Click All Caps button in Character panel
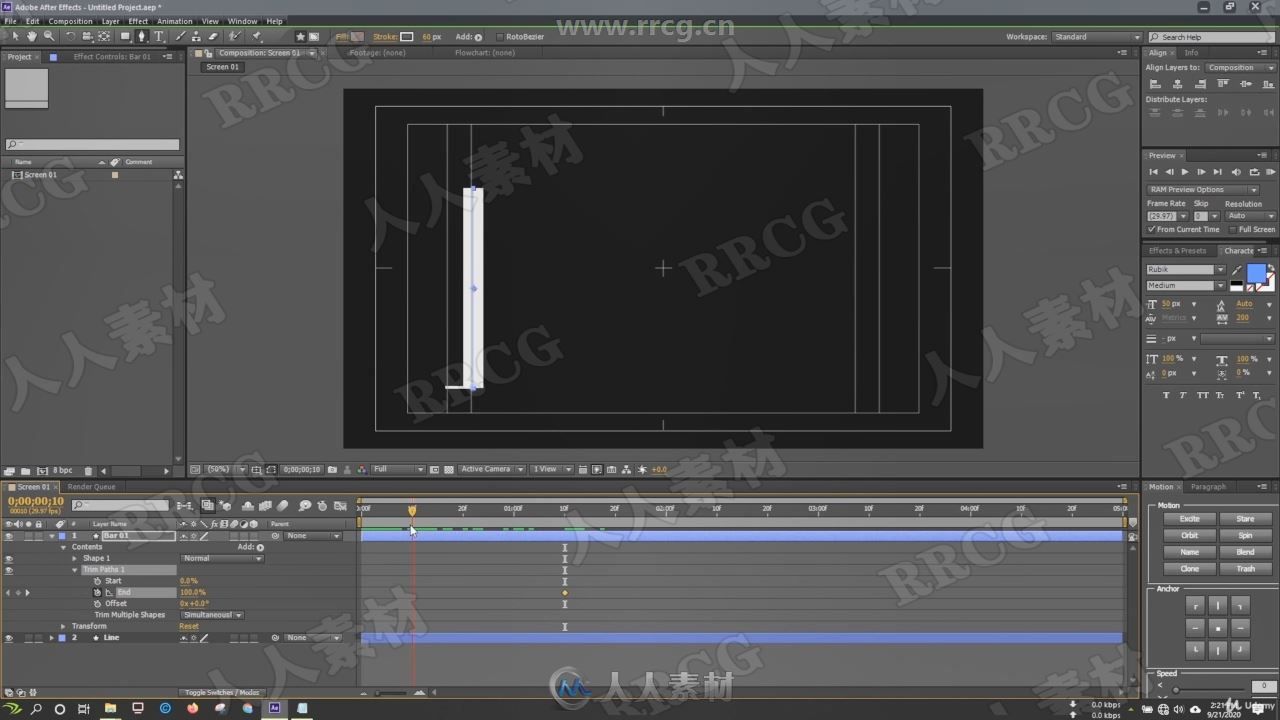Viewport: 1280px width, 720px height. (x=1201, y=395)
